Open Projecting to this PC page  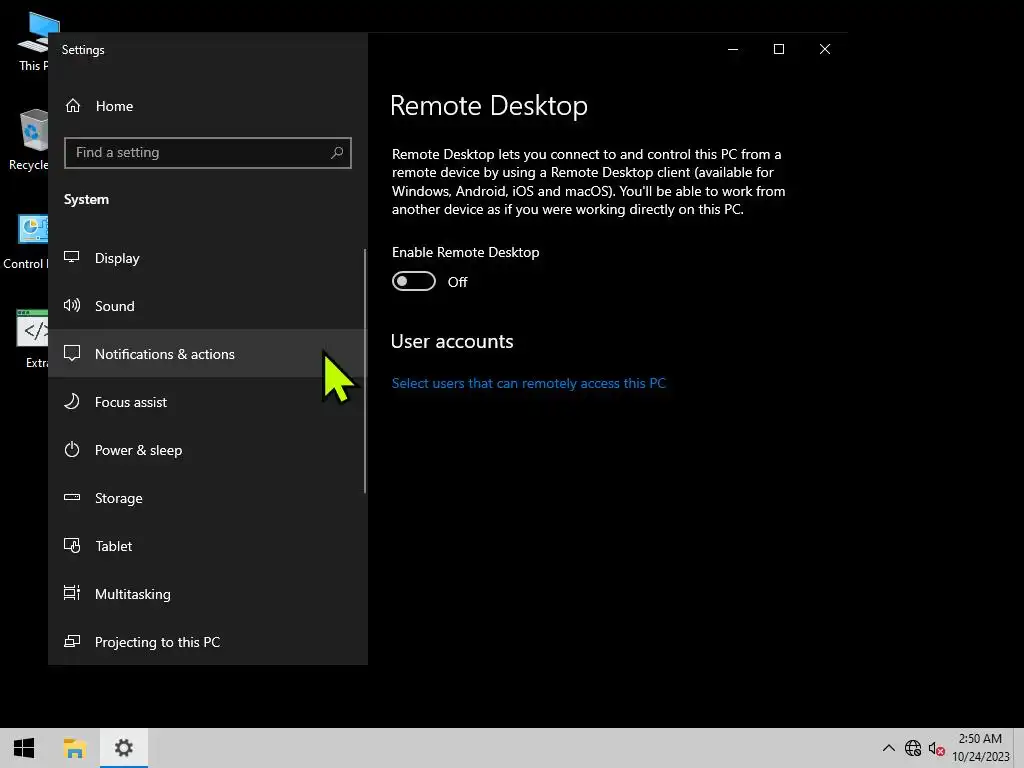coord(208,642)
